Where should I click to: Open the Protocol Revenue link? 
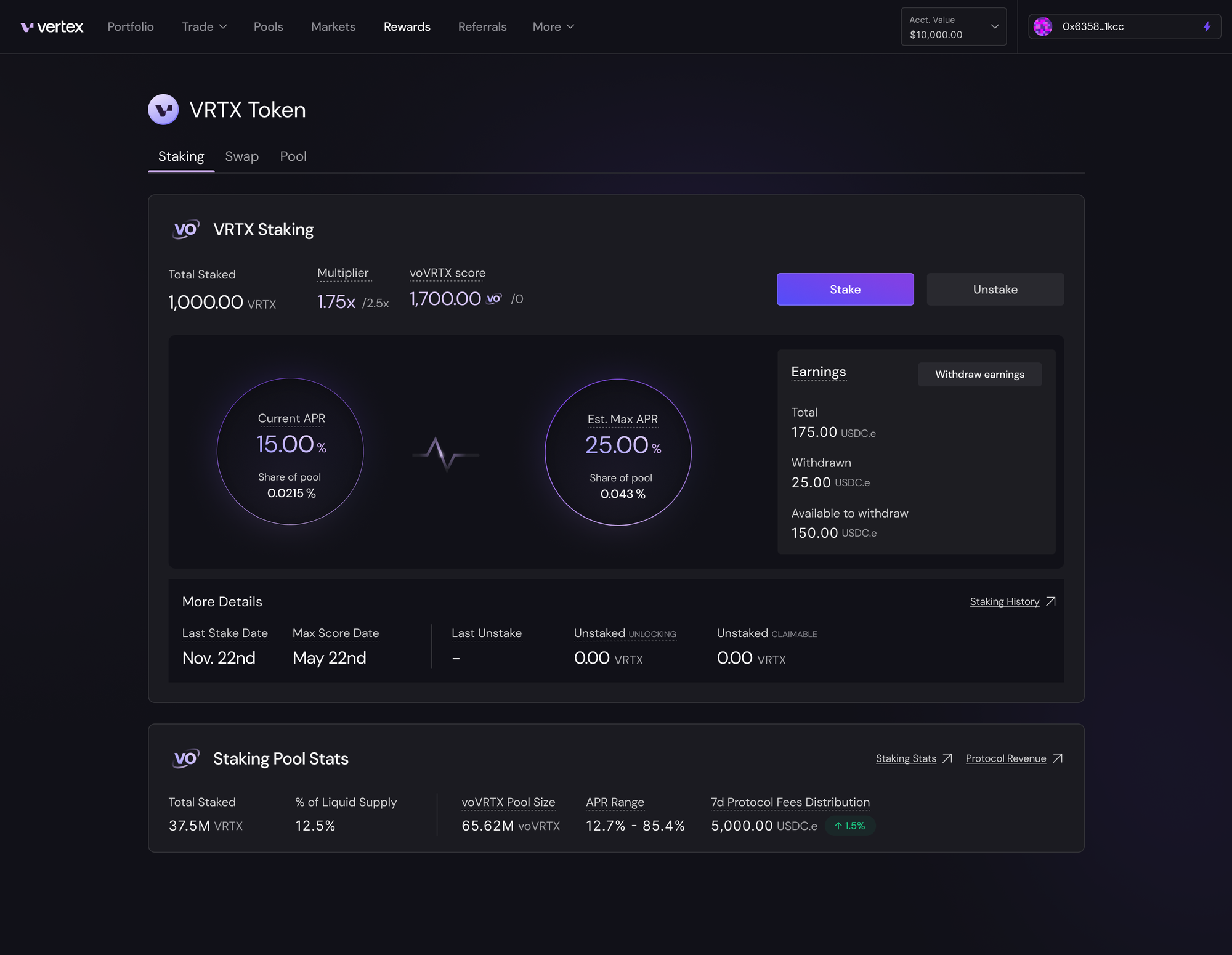pos(1006,758)
